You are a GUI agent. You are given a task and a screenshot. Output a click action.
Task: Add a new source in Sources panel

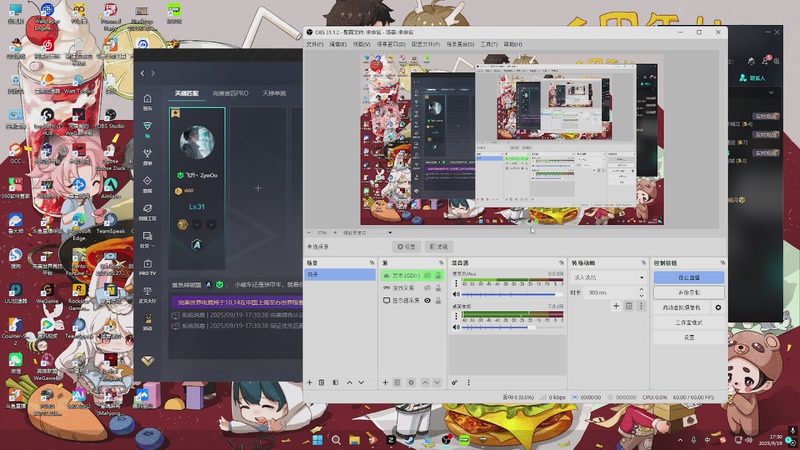[x=385, y=382]
